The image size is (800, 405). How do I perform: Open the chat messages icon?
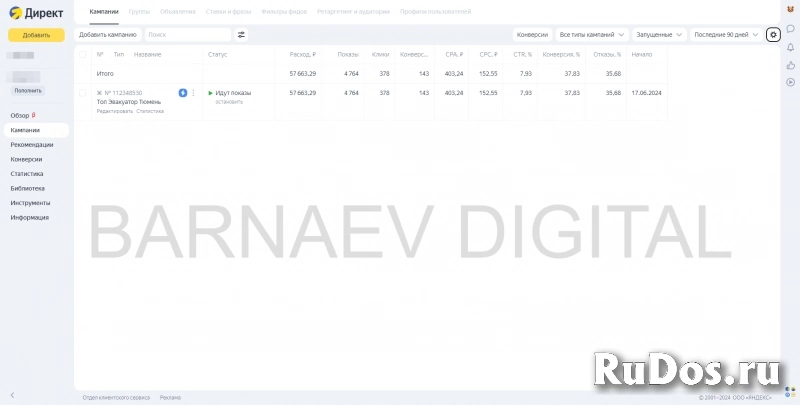[790, 29]
